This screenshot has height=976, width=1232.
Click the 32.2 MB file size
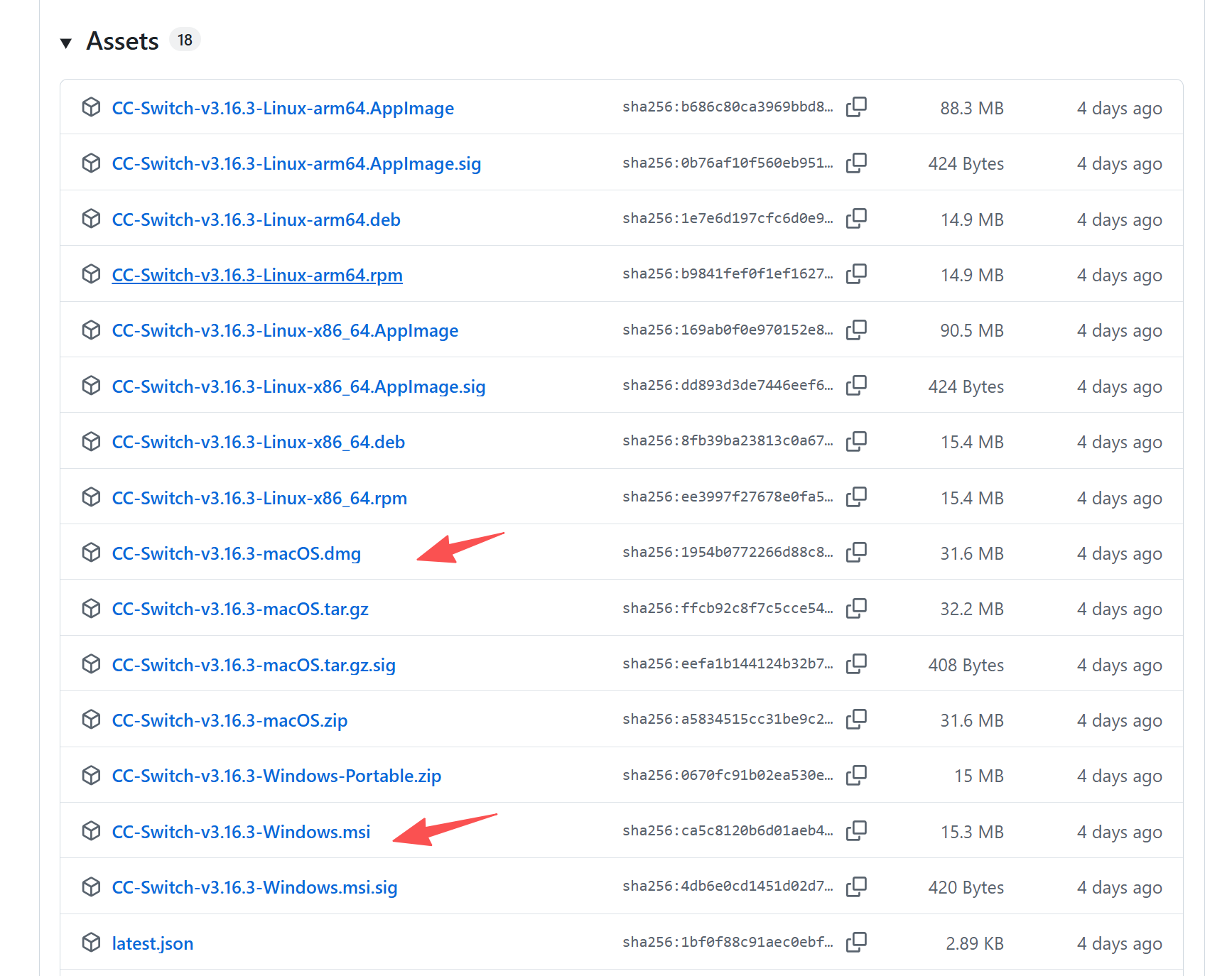click(971, 609)
